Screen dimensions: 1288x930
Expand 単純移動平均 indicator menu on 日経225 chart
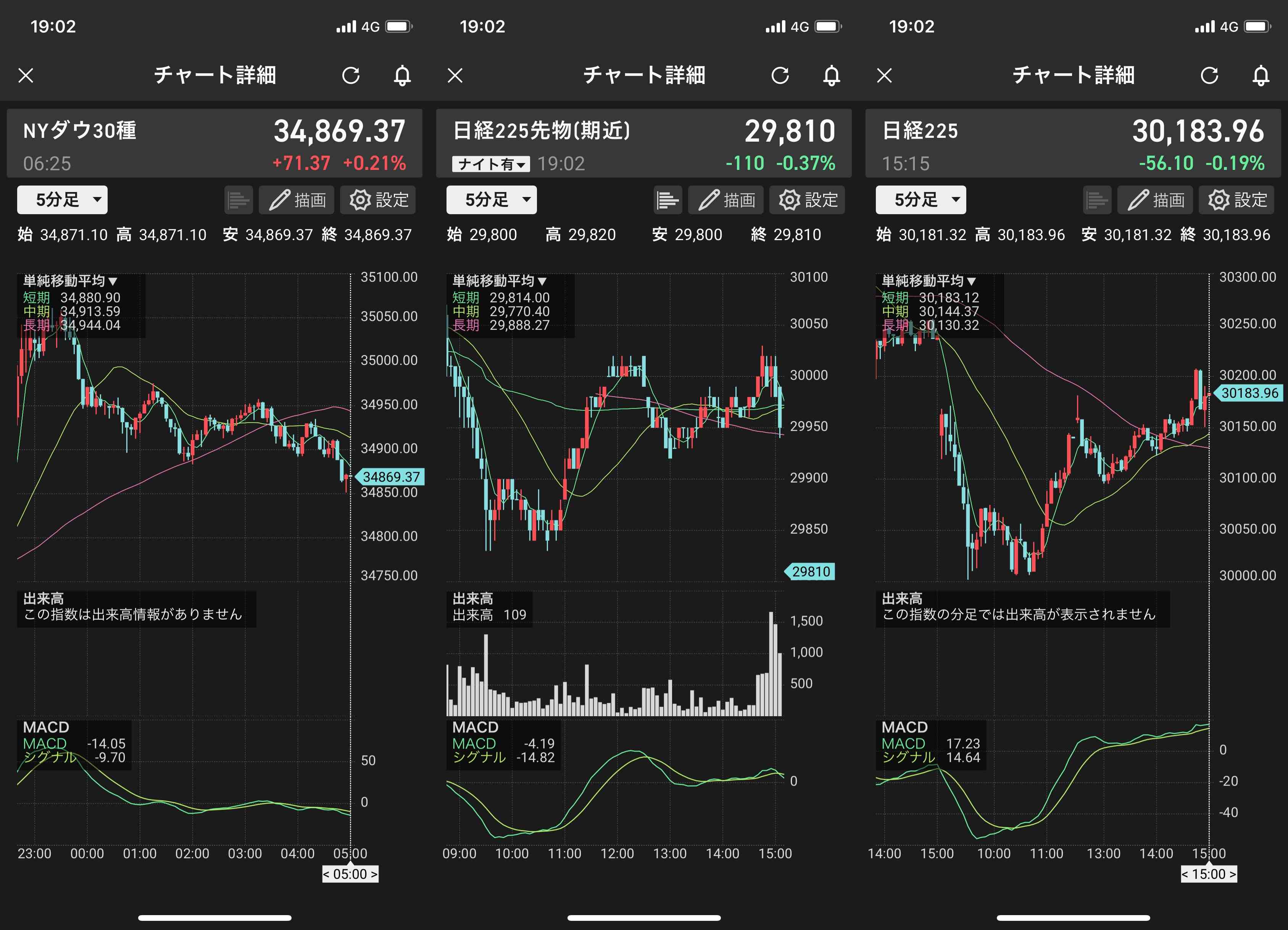(x=929, y=281)
